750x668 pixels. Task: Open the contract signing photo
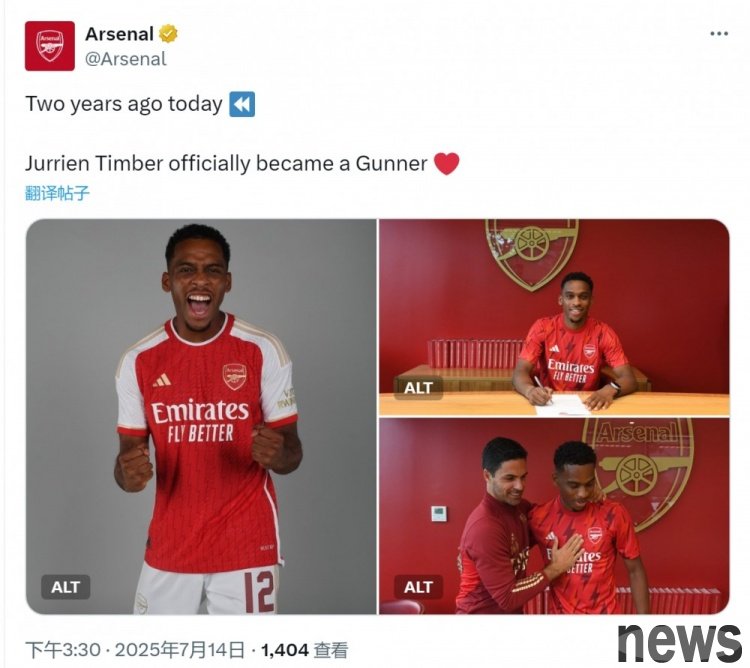pyautogui.click(x=554, y=318)
